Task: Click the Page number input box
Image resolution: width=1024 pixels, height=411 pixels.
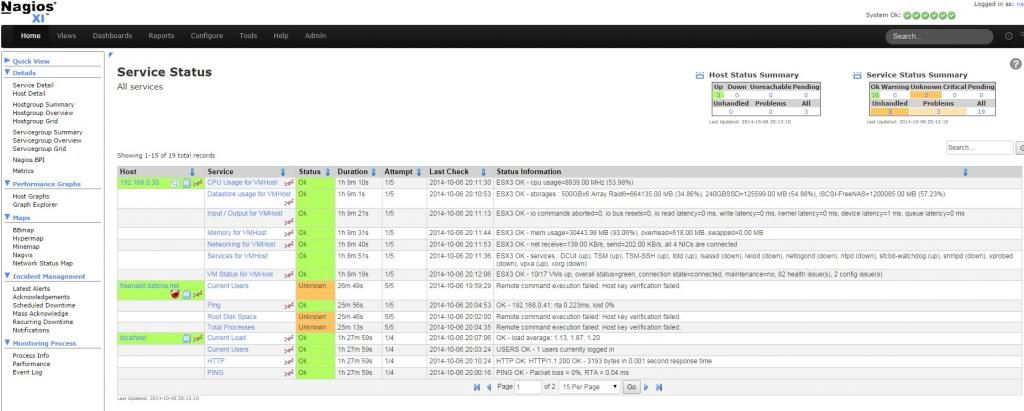Action: click(527, 386)
